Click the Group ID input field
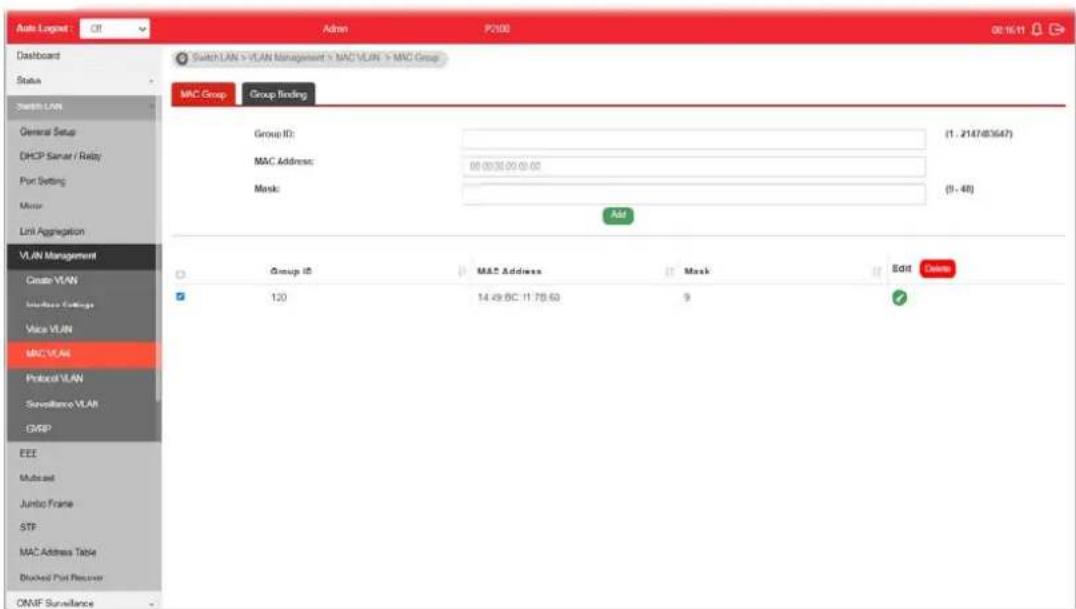Screen dimensions: 1076x609 pos(694,138)
